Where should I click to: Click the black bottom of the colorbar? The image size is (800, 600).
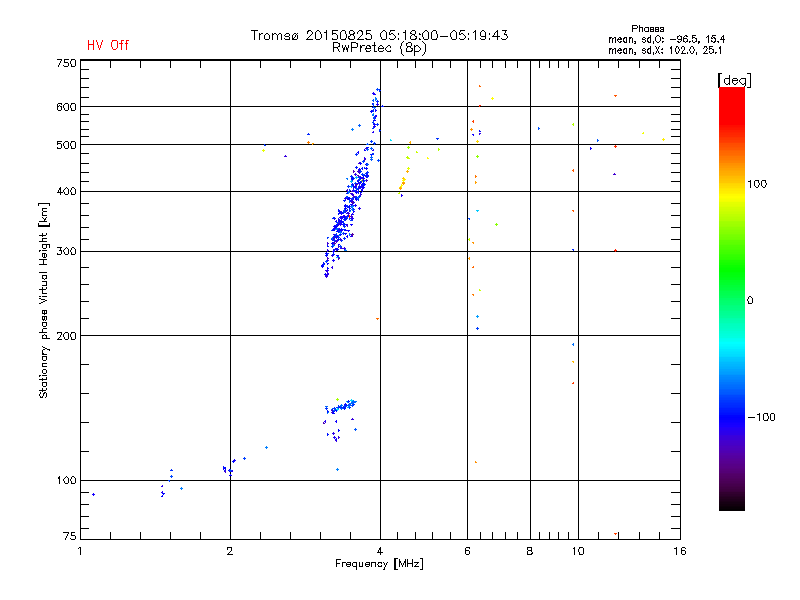click(x=732, y=503)
